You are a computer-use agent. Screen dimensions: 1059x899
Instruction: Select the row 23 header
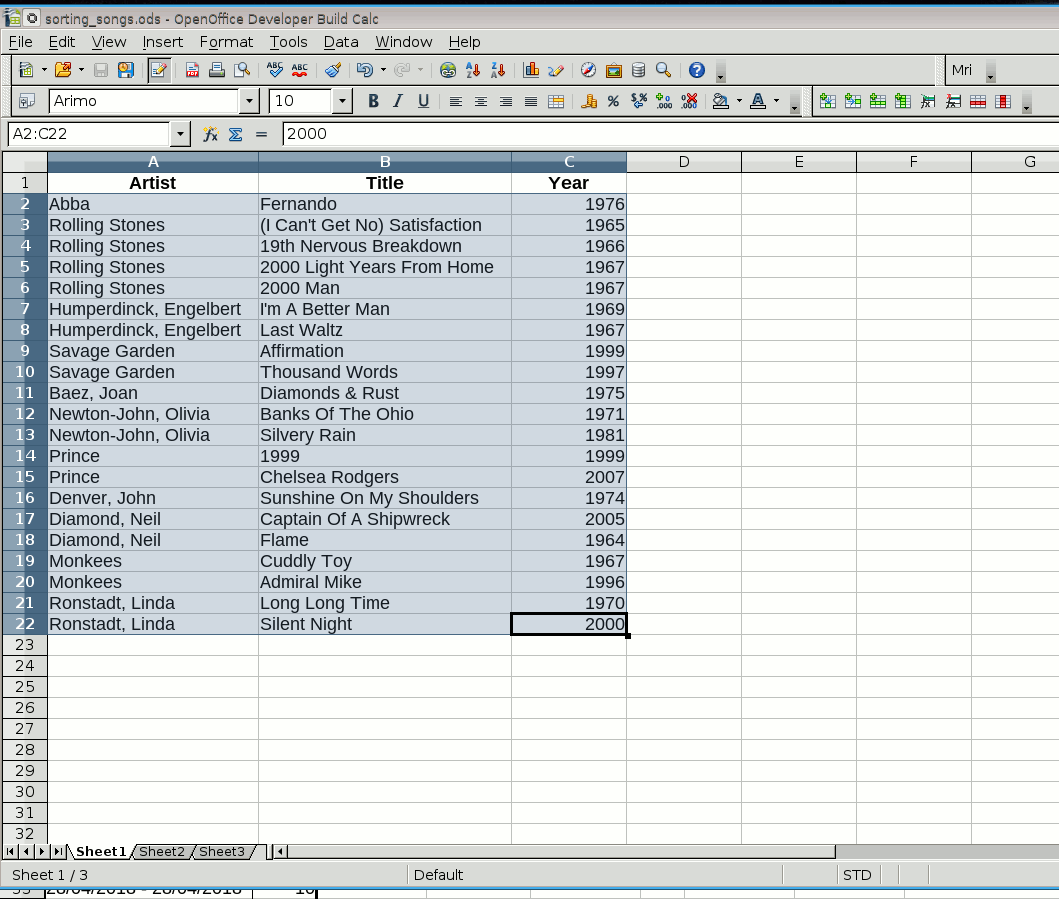point(25,645)
